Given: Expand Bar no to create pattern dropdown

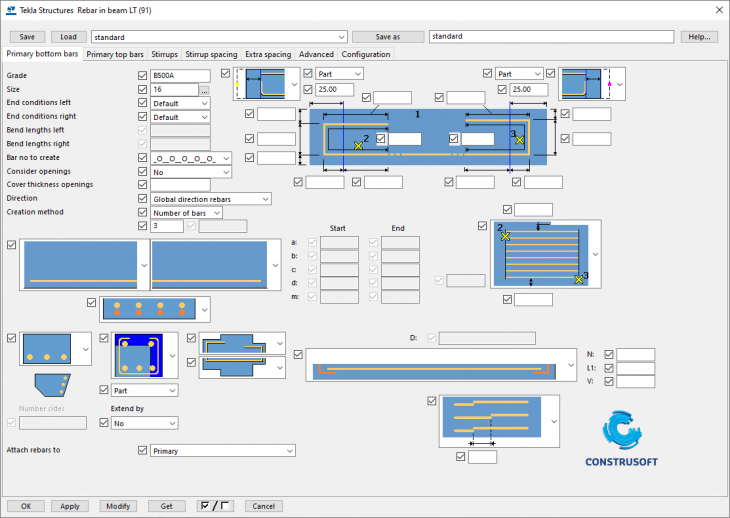Looking at the screenshot, I should pos(191,159).
